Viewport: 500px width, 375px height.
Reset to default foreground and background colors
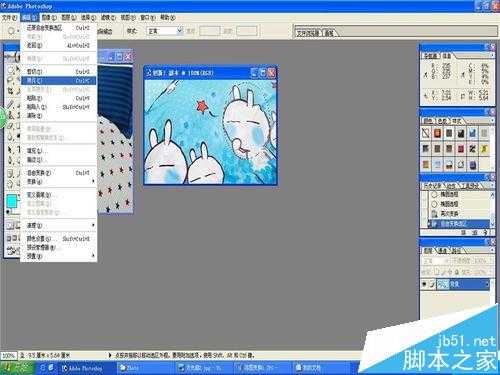pyautogui.click(x=9, y=212)
